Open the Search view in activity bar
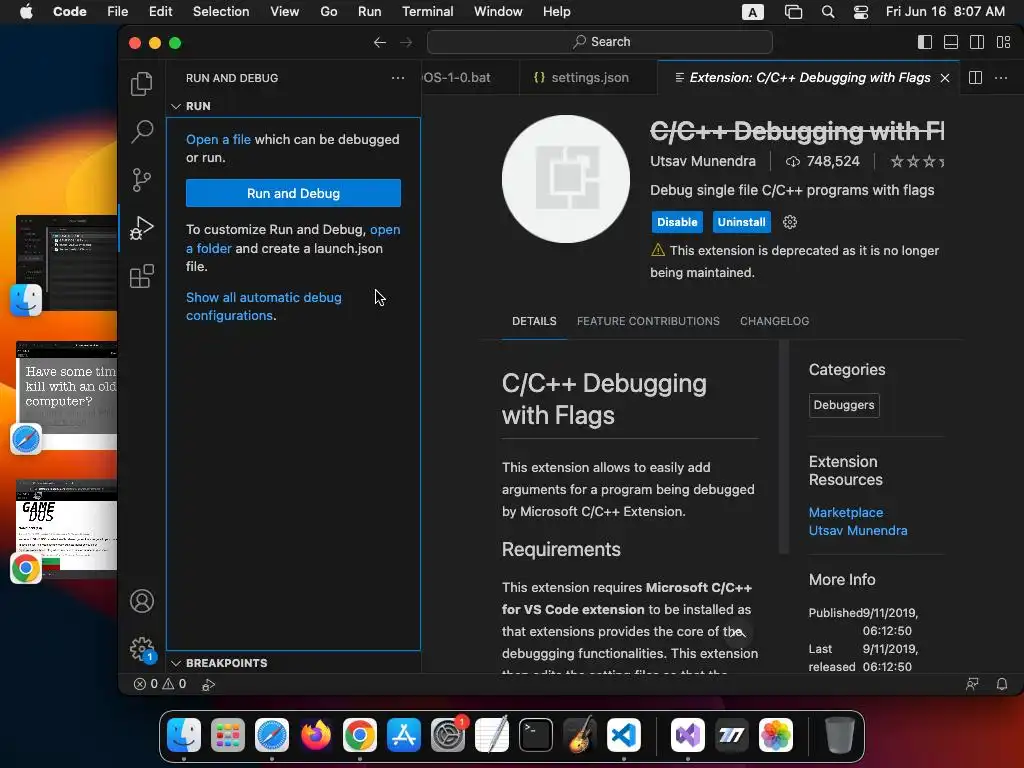1024x768 pixels. (x=142, y=131)
